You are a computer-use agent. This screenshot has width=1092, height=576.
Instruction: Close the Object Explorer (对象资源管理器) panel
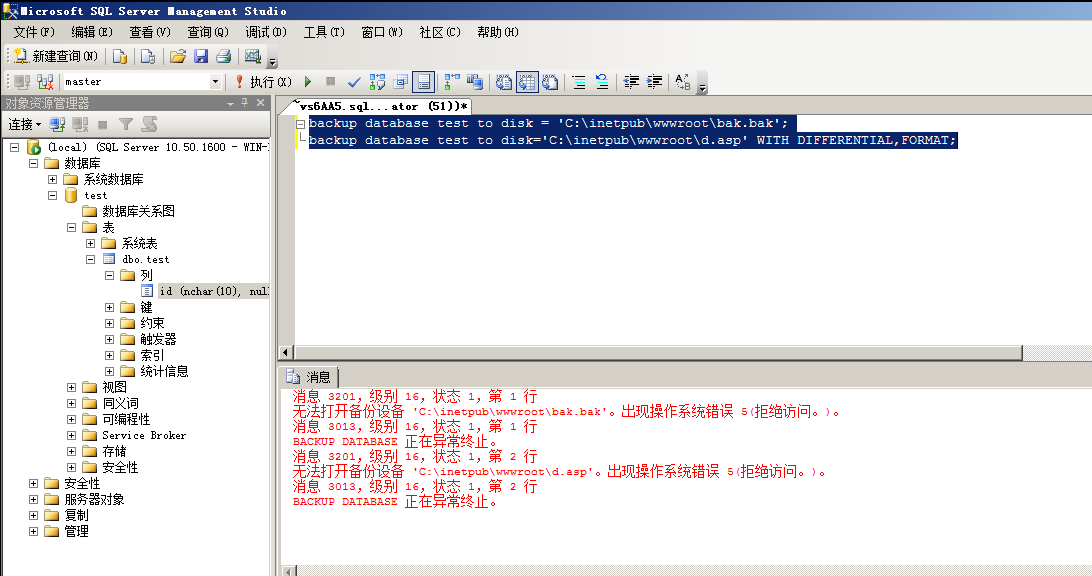260,103
